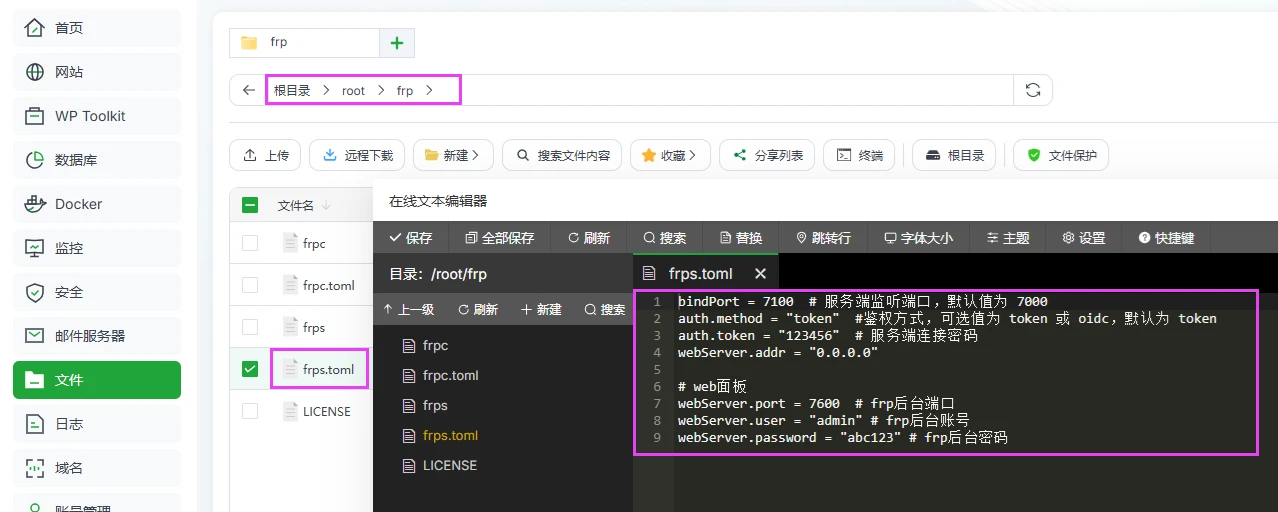
Task: Click 全部保存 save all in editor
Action: click(499, 238)
